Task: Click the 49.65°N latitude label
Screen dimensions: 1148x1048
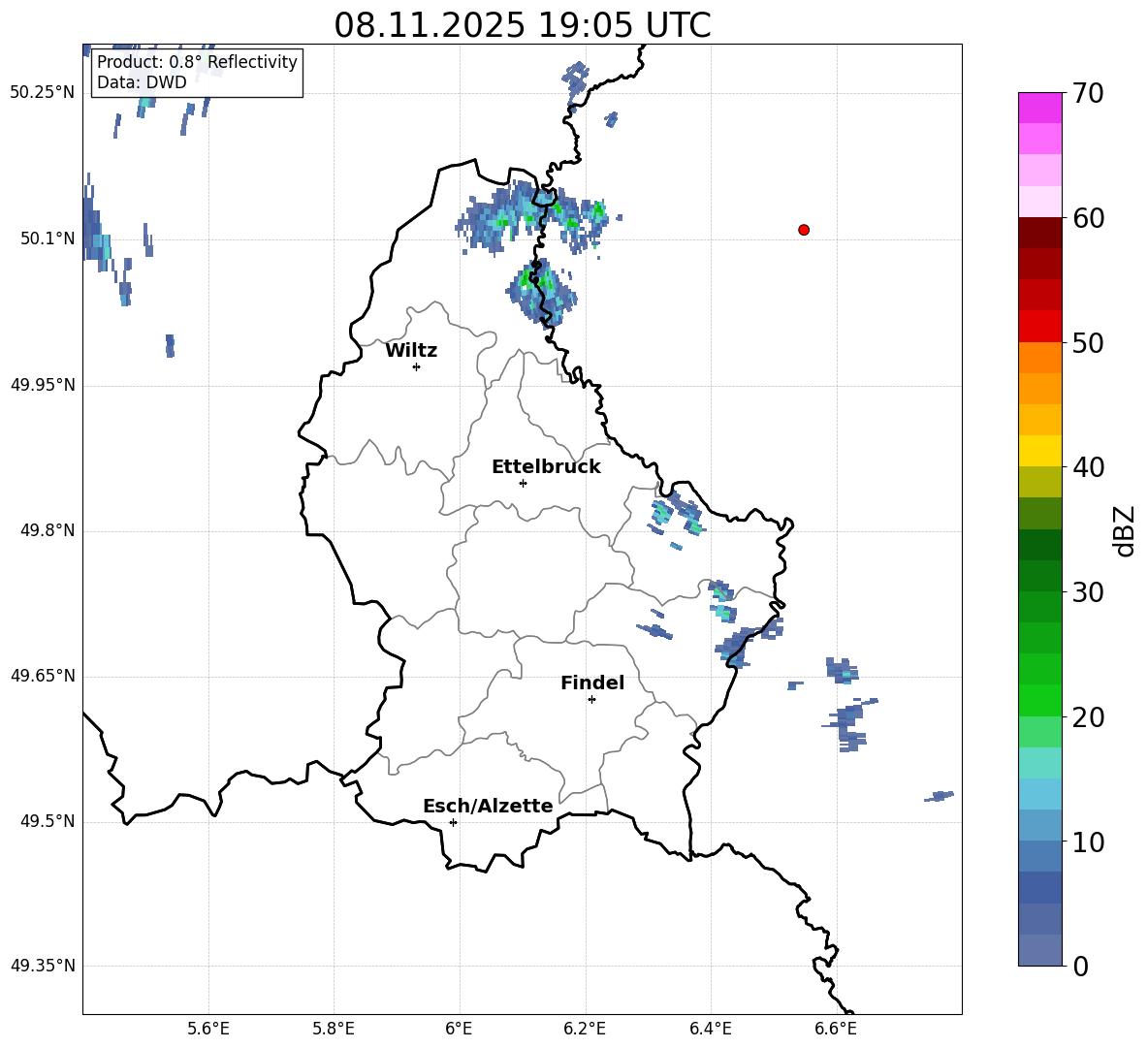Action: coord(43,676)
